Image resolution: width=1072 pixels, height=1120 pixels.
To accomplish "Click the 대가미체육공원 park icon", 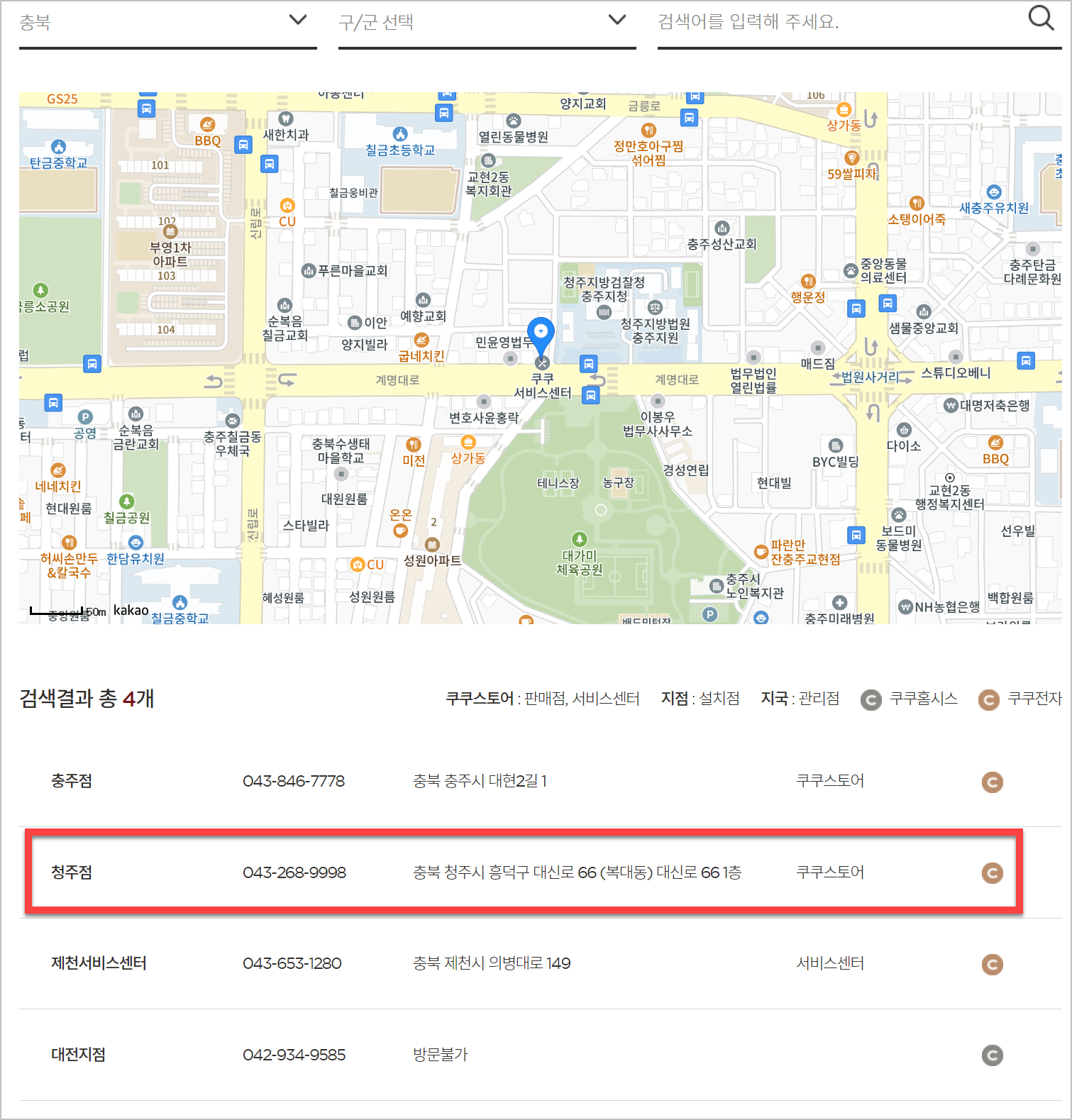I will point(579,540).
